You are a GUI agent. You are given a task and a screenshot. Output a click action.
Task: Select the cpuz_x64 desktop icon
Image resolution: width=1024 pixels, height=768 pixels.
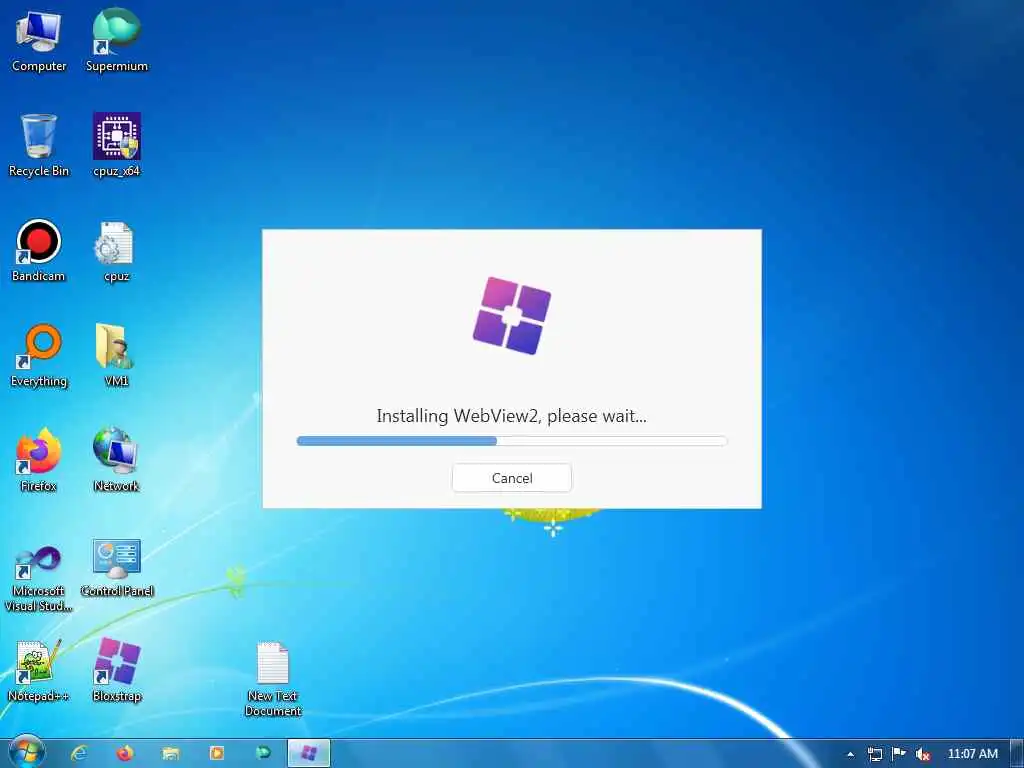tap(117, 145)
